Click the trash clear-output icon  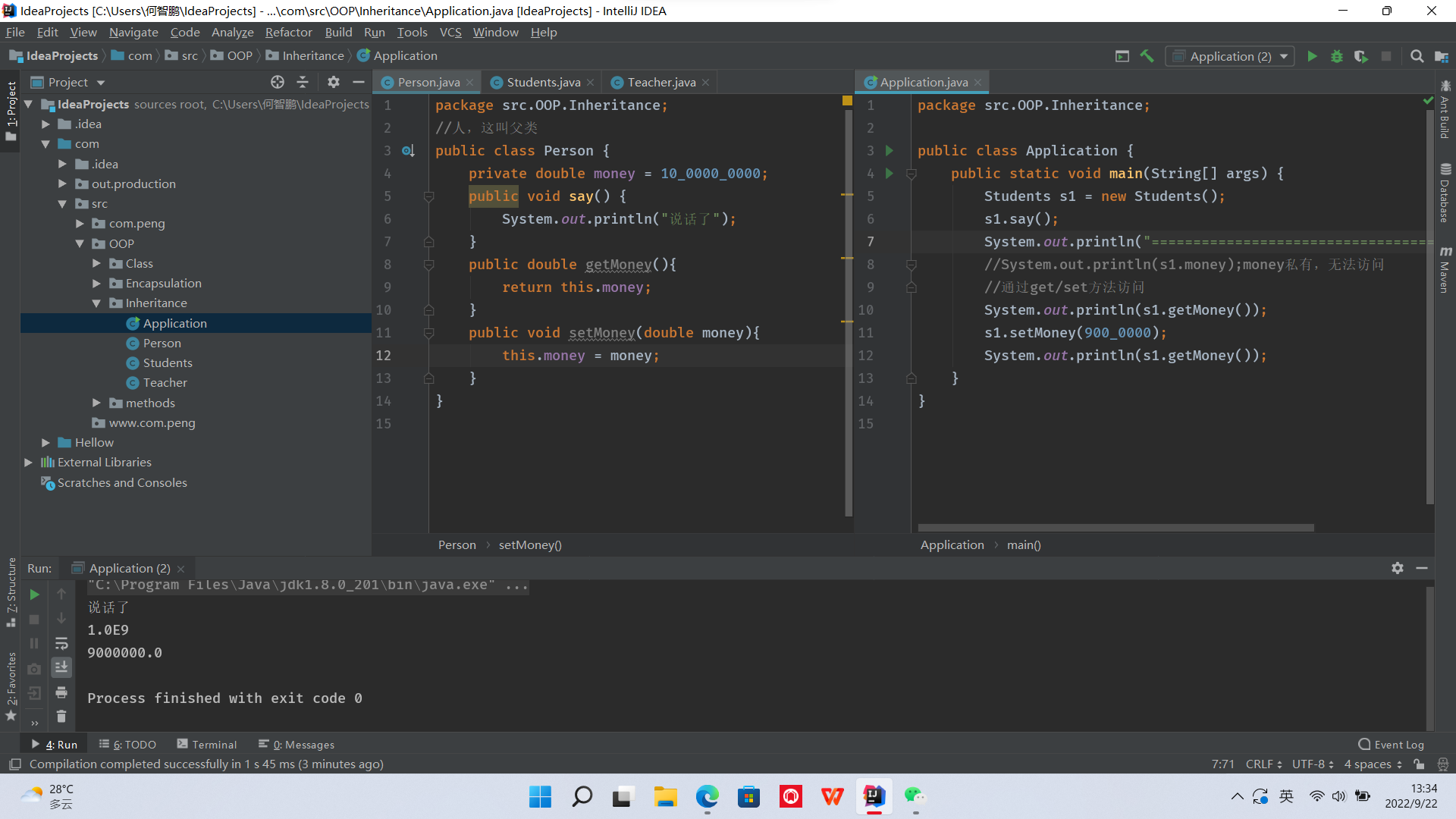61,717
